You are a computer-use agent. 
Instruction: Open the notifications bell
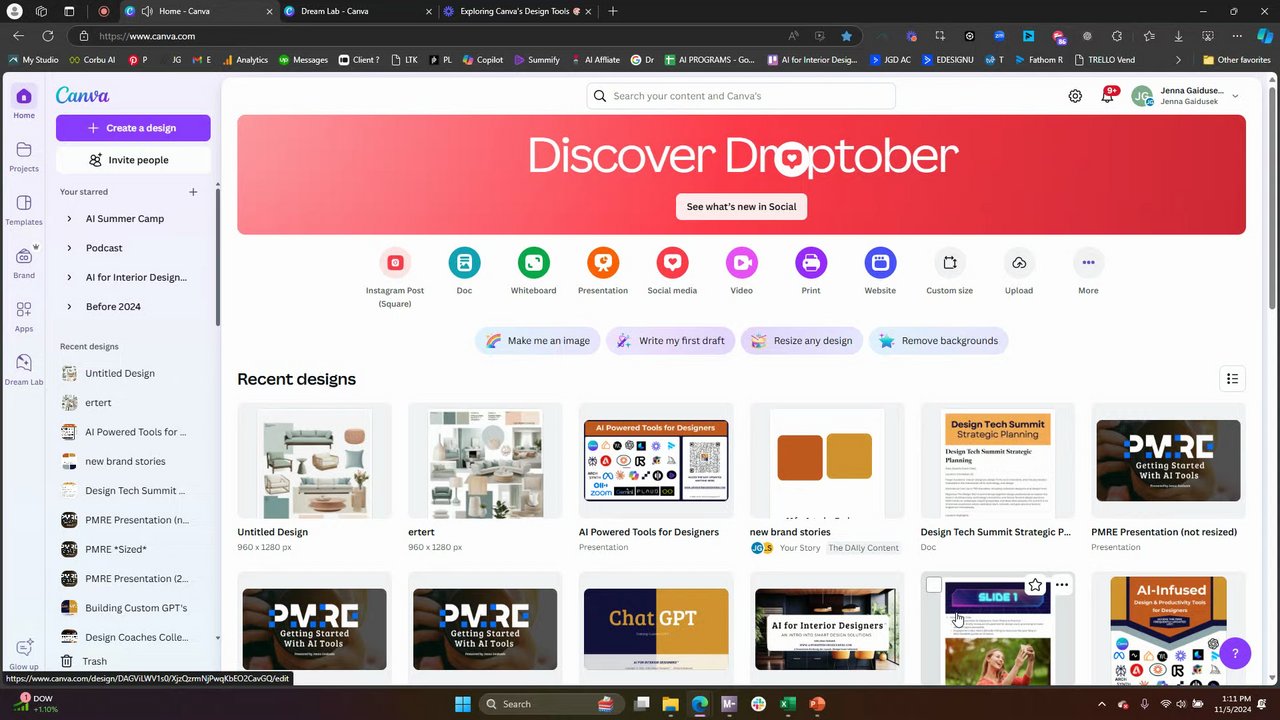coord(1108,96)
